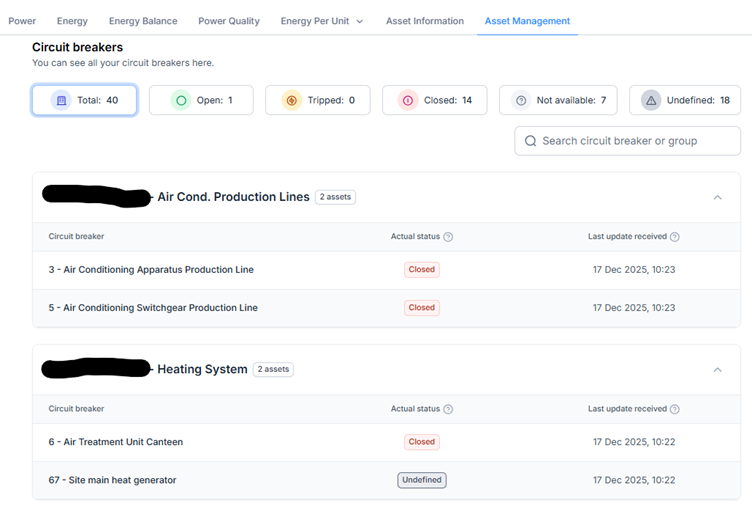The image size is (752, 506).
Task: Focus the Search circuit breaker field
Action: (x=633, y=141)
